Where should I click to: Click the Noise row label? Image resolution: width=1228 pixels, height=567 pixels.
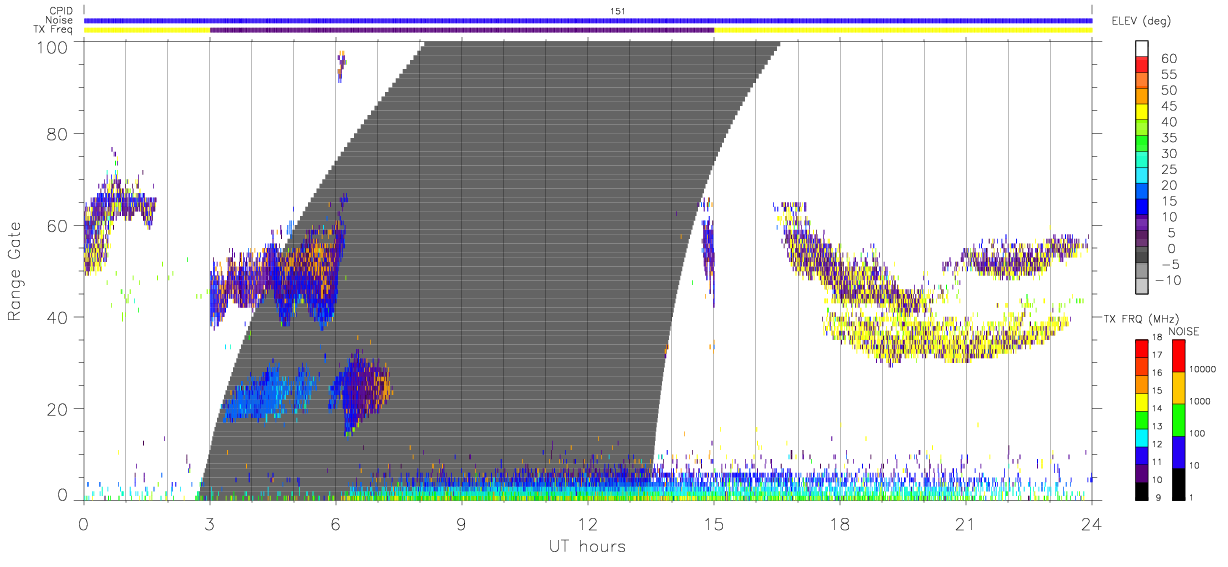tap(60, 20)
